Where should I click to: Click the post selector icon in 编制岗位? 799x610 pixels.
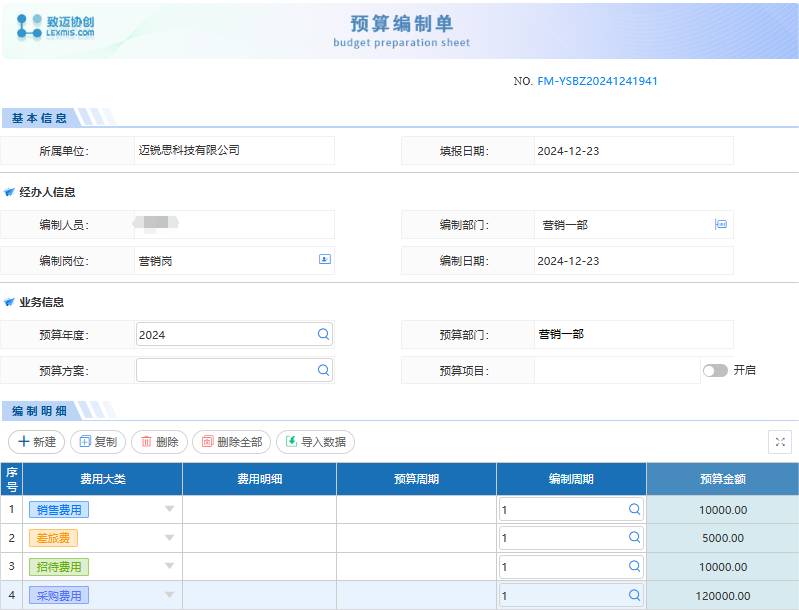[x=324, y=260]
